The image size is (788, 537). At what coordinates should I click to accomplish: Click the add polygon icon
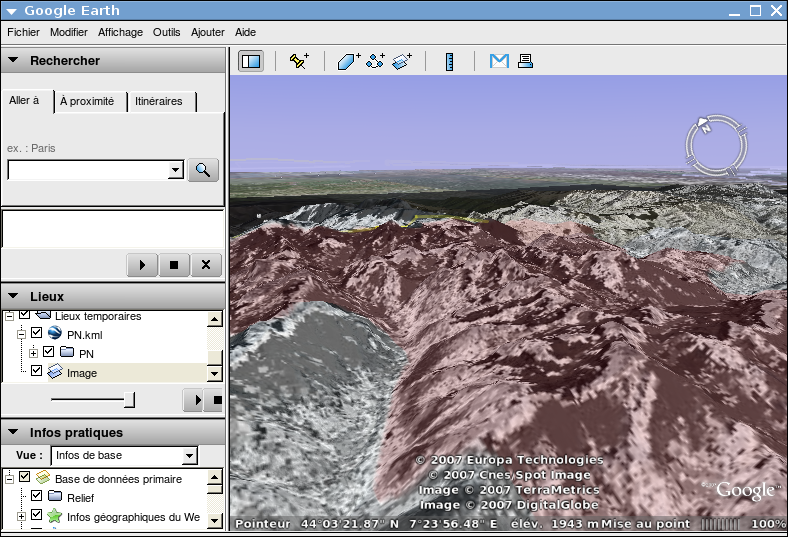[348, 61]
